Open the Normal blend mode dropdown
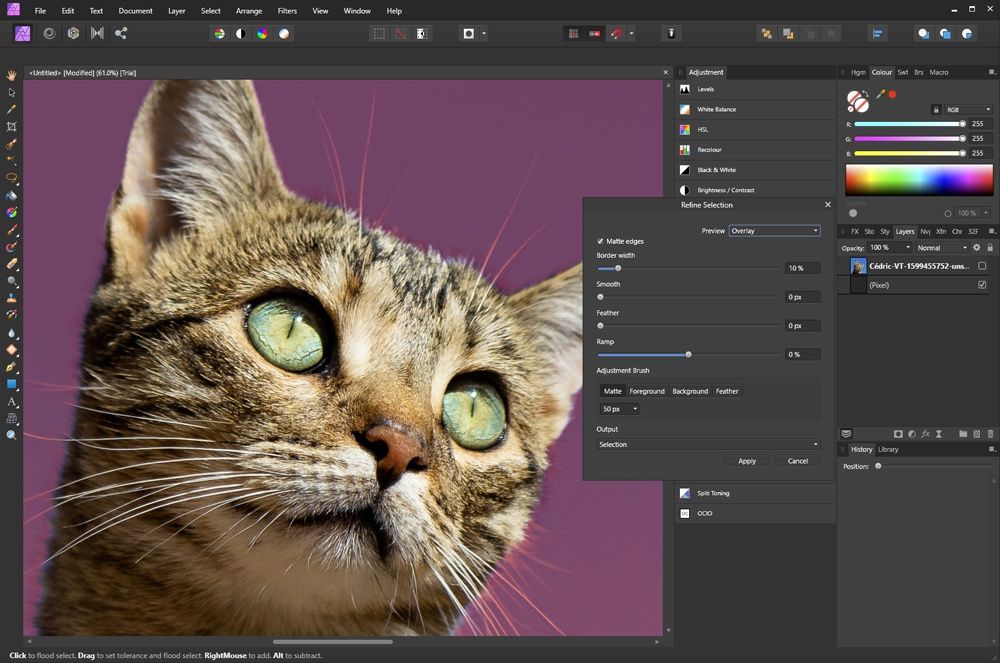This screenshot has width=1000, height=663. [941, 247]
